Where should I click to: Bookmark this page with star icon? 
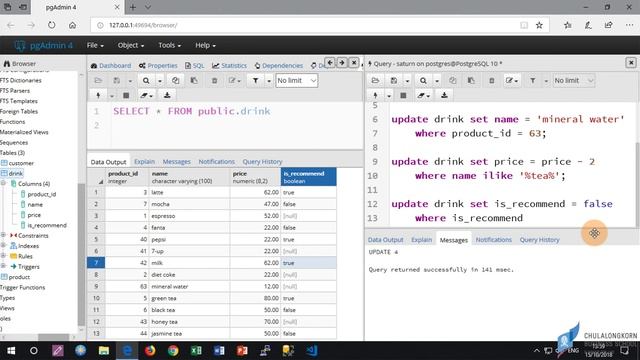point(539,25)
